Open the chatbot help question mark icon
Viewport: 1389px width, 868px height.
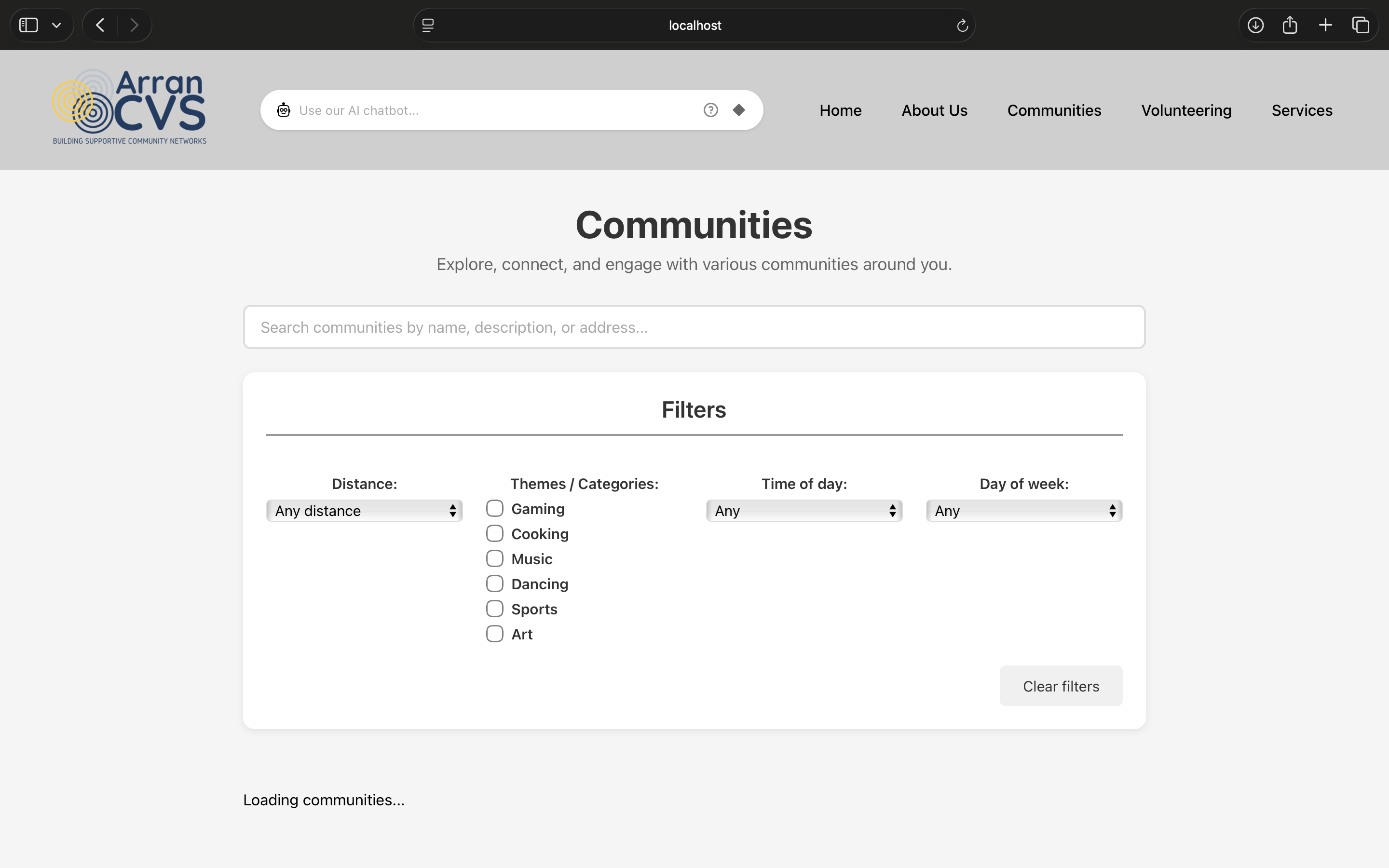pyautogui.click(x=710, y=109)
